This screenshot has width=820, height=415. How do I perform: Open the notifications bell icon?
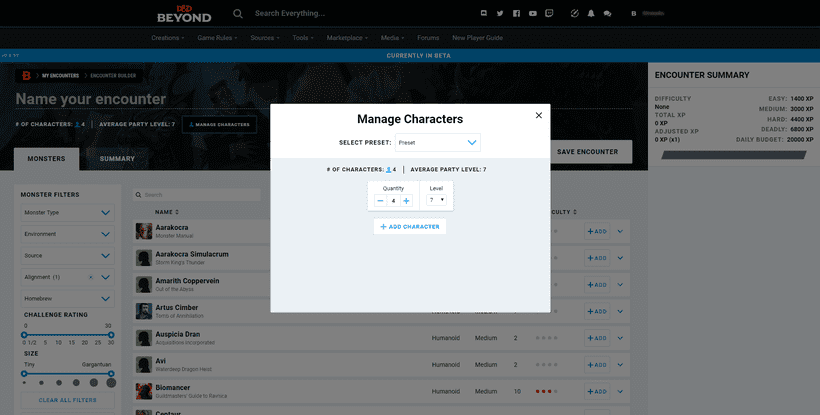pos(591,14)
